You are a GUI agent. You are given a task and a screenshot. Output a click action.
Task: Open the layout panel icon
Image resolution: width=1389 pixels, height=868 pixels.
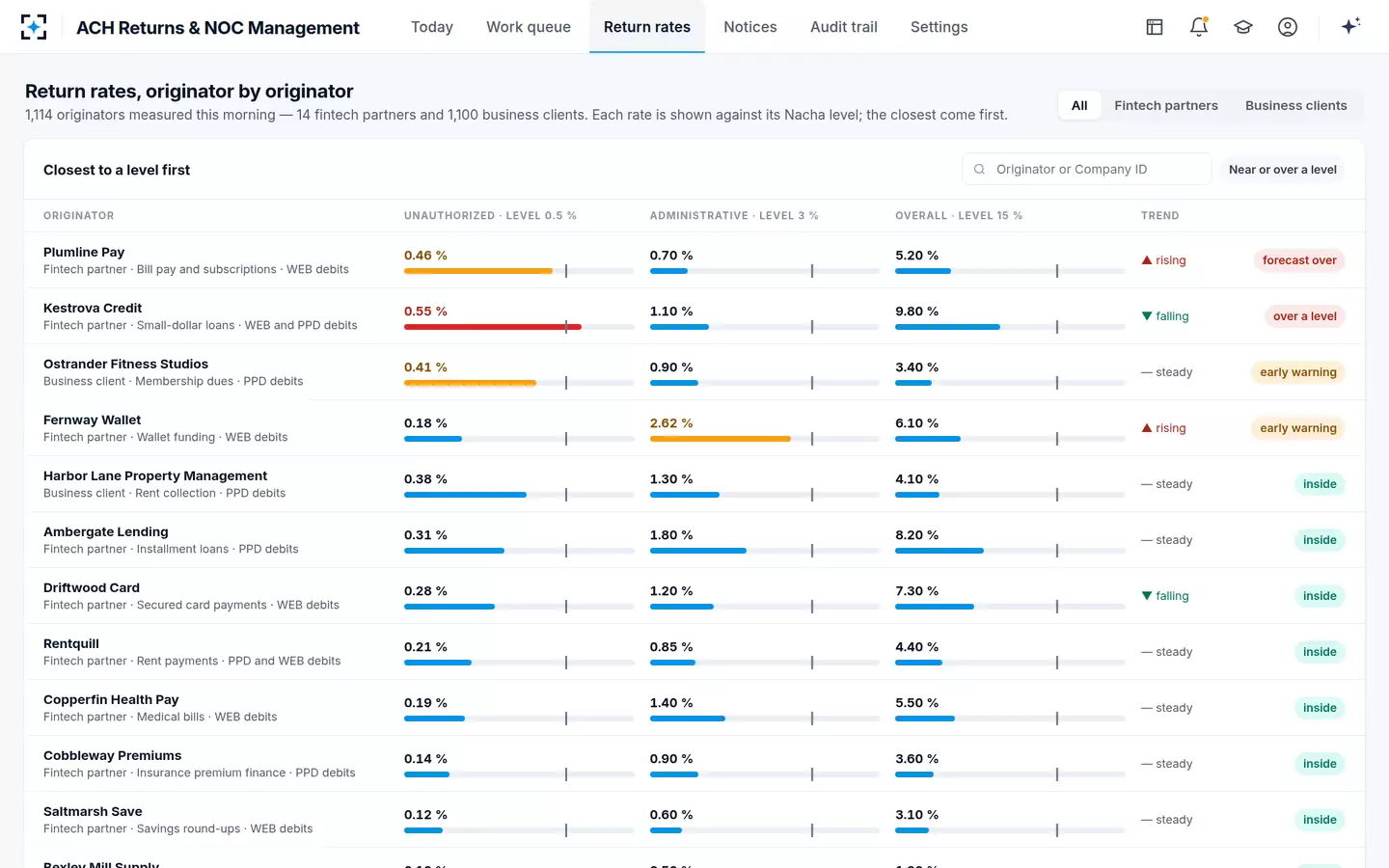1155,27
